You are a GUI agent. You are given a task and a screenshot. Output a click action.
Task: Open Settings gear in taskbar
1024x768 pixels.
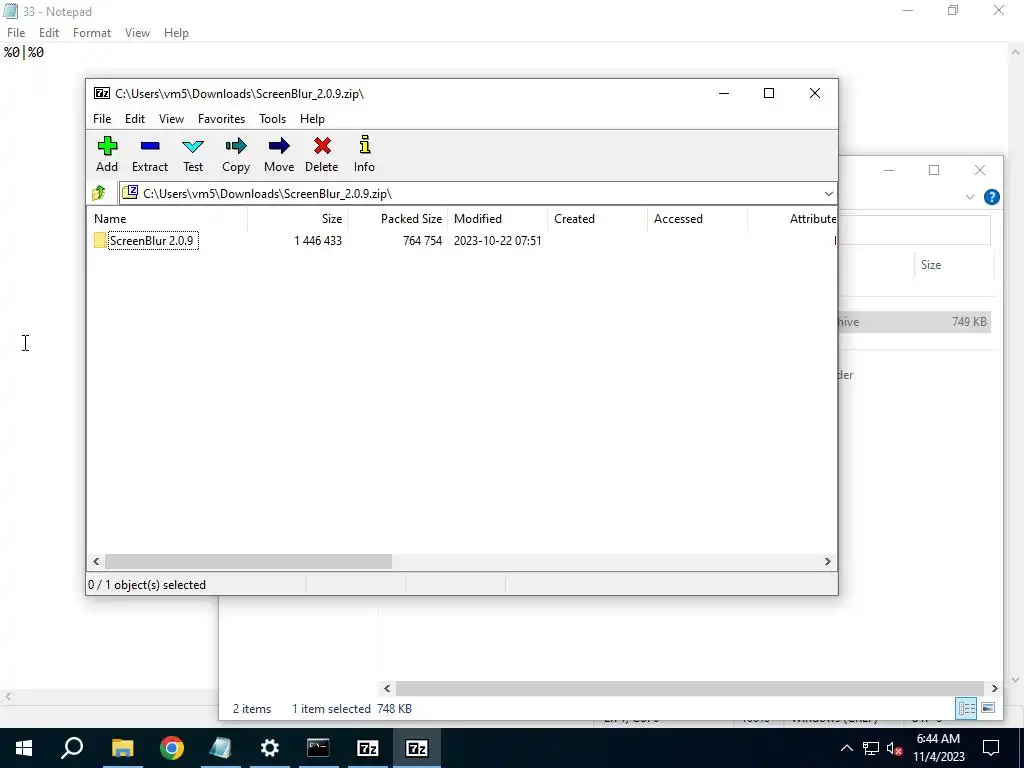coord(269,748)
